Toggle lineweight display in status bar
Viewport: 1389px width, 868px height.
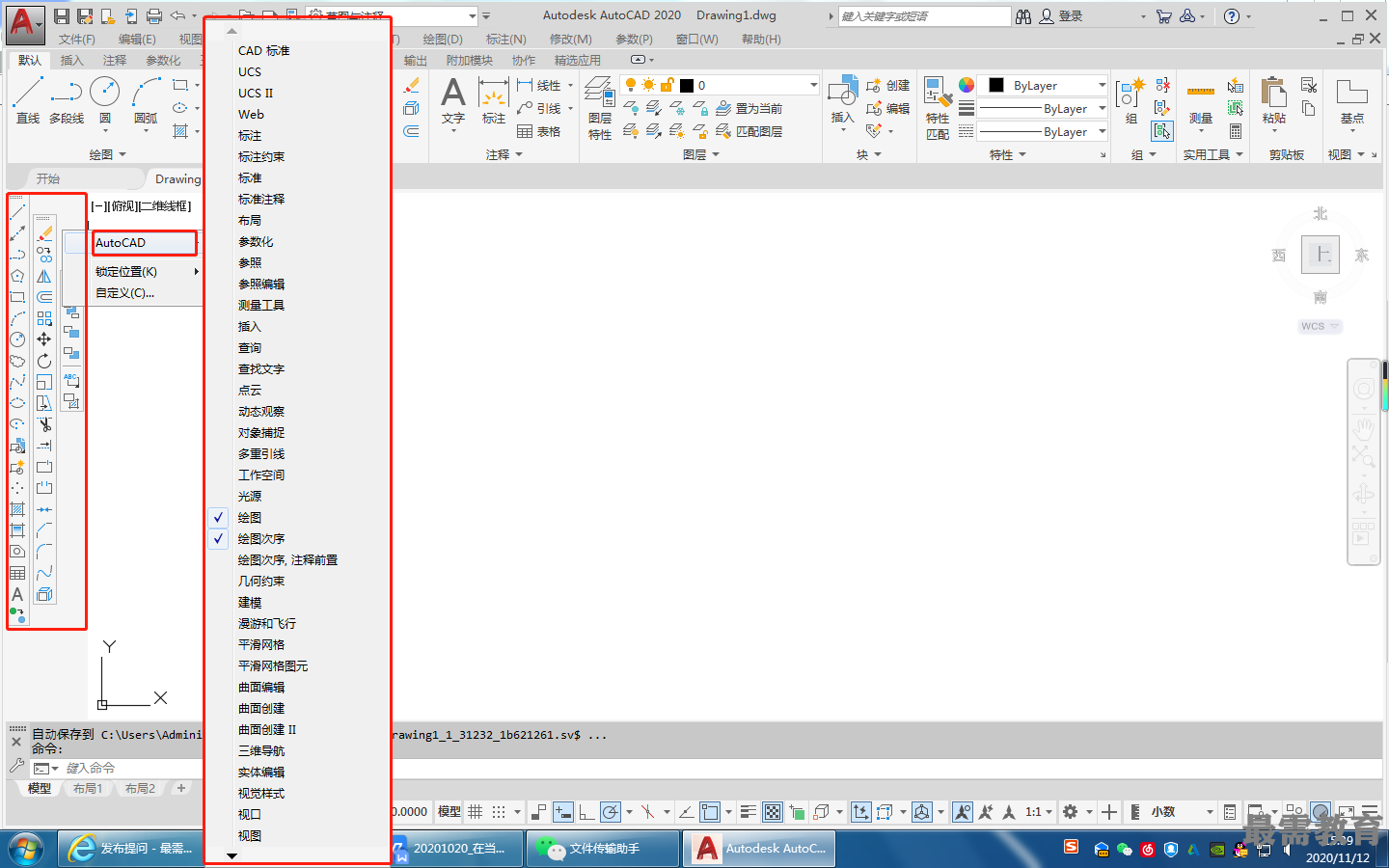click(749, 812)
